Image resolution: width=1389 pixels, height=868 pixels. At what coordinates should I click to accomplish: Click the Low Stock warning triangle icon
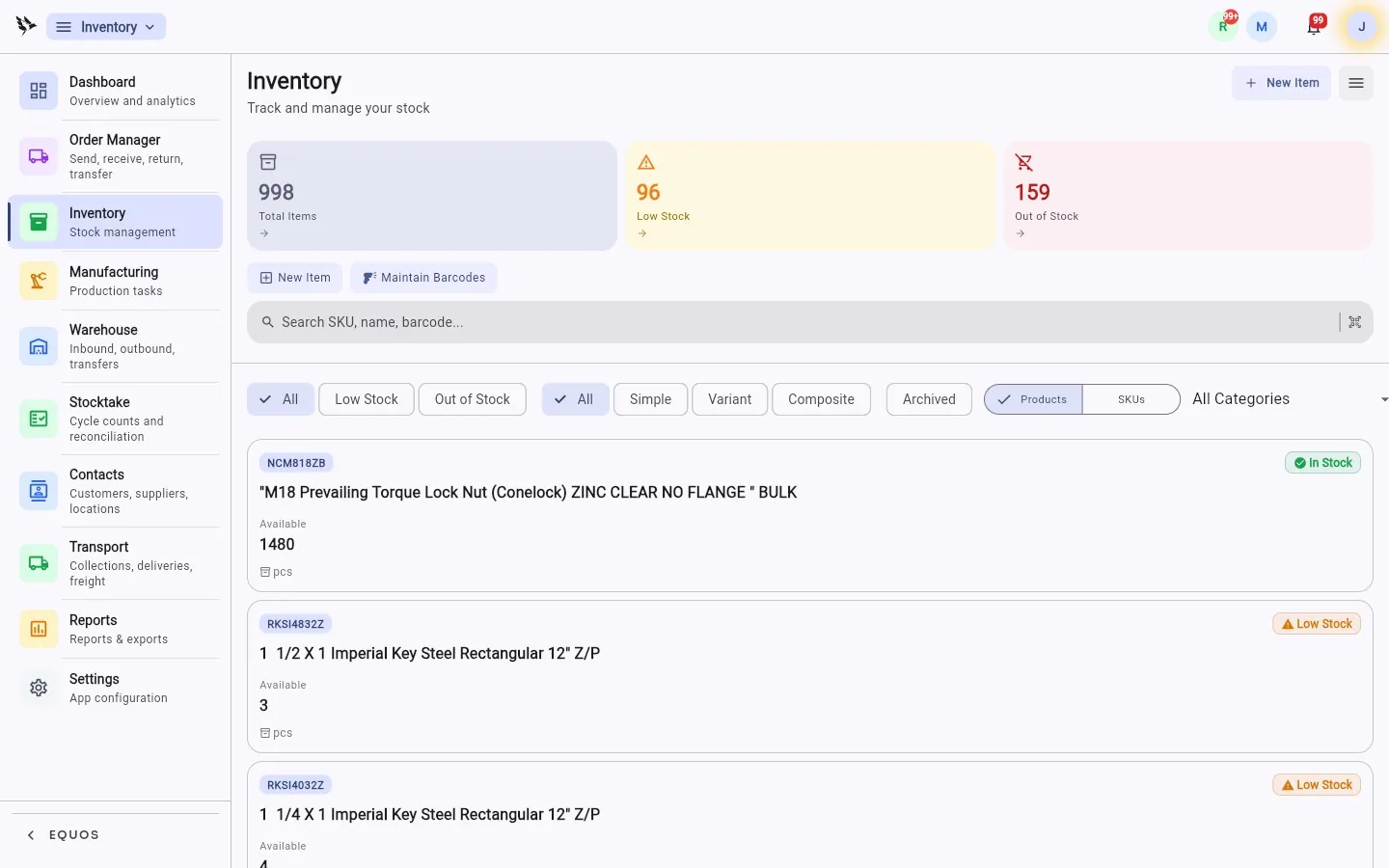pyautogui.click(x=646, y=162)
